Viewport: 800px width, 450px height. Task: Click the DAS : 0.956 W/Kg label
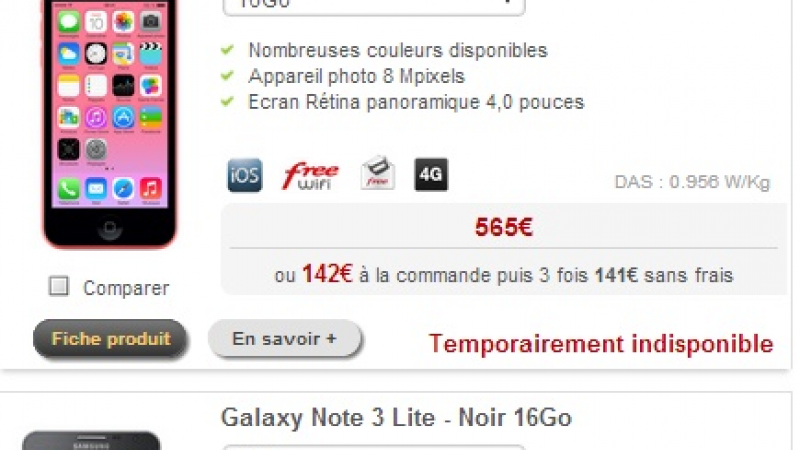pos(692,182)
